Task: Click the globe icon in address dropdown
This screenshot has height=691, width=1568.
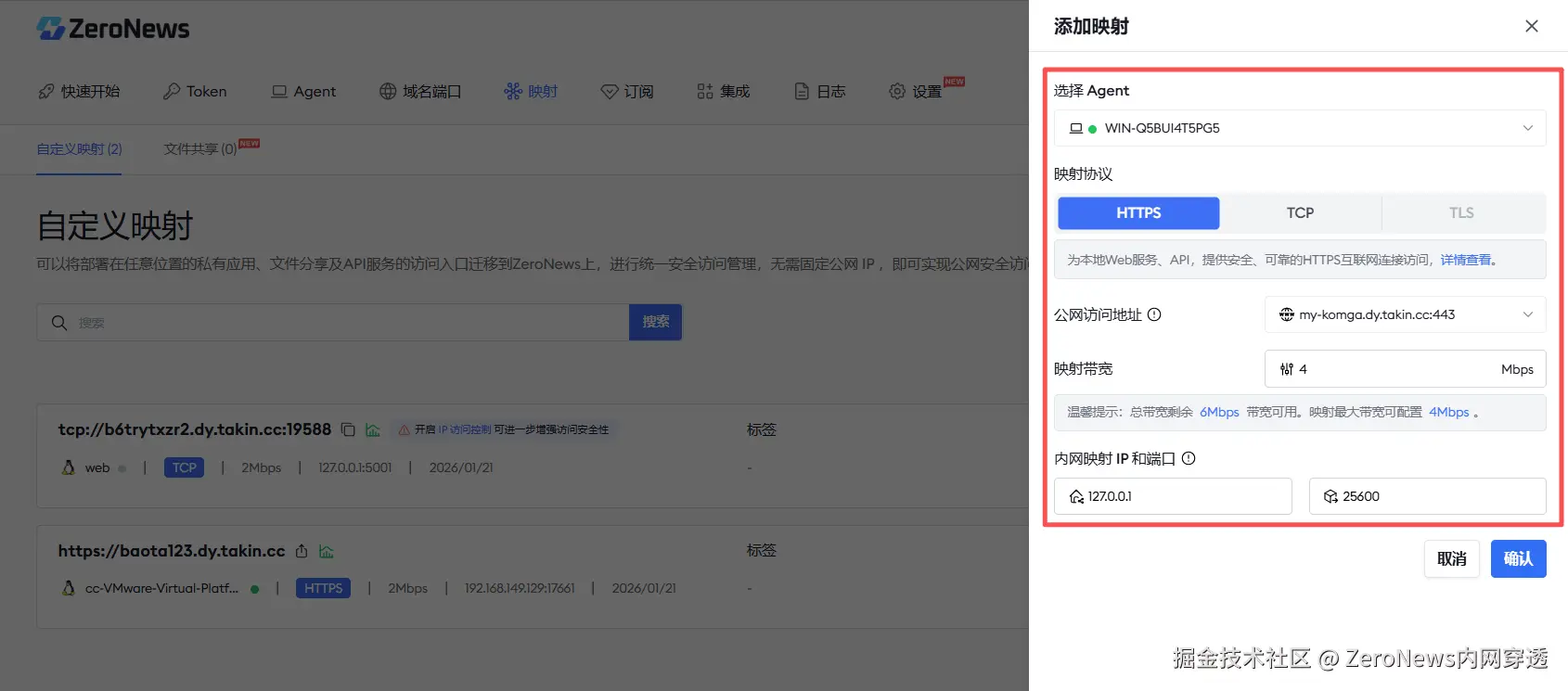Action: (1287, 314)
